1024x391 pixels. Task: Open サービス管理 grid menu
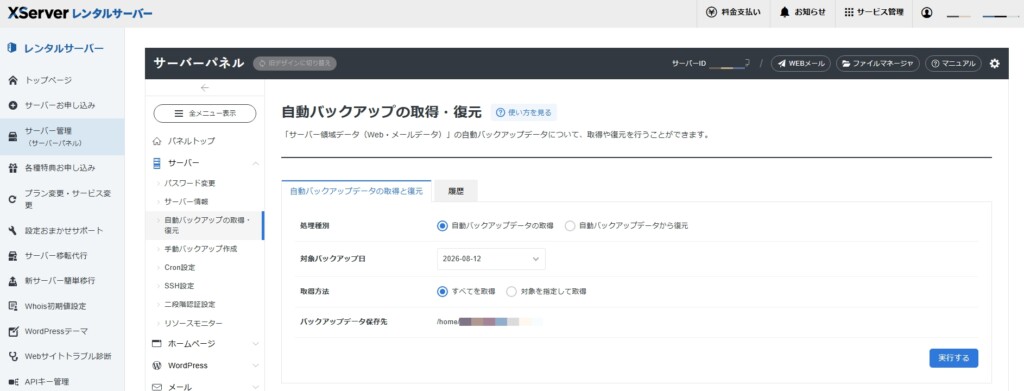pyautogui.click(x=873, y=13)
